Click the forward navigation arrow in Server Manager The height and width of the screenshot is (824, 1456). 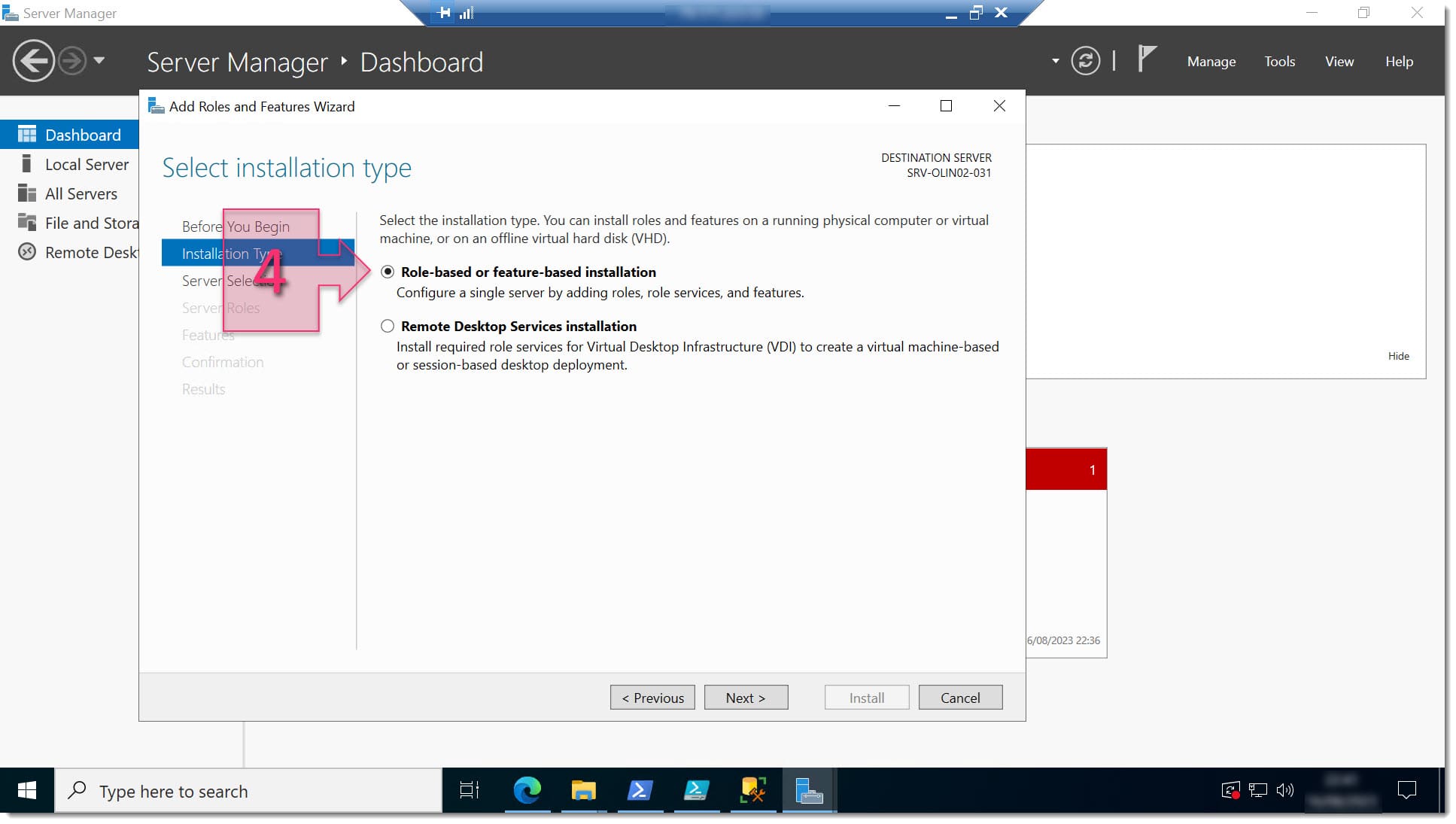pos(72,61)
